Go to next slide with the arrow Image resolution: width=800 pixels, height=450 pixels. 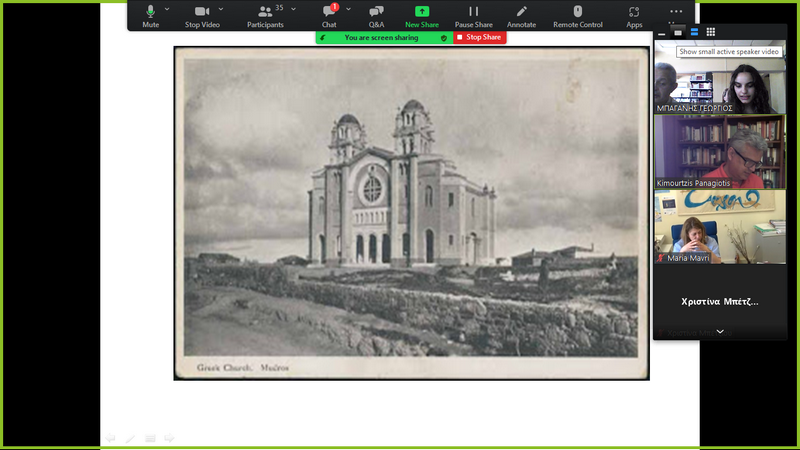click(169, 438)
